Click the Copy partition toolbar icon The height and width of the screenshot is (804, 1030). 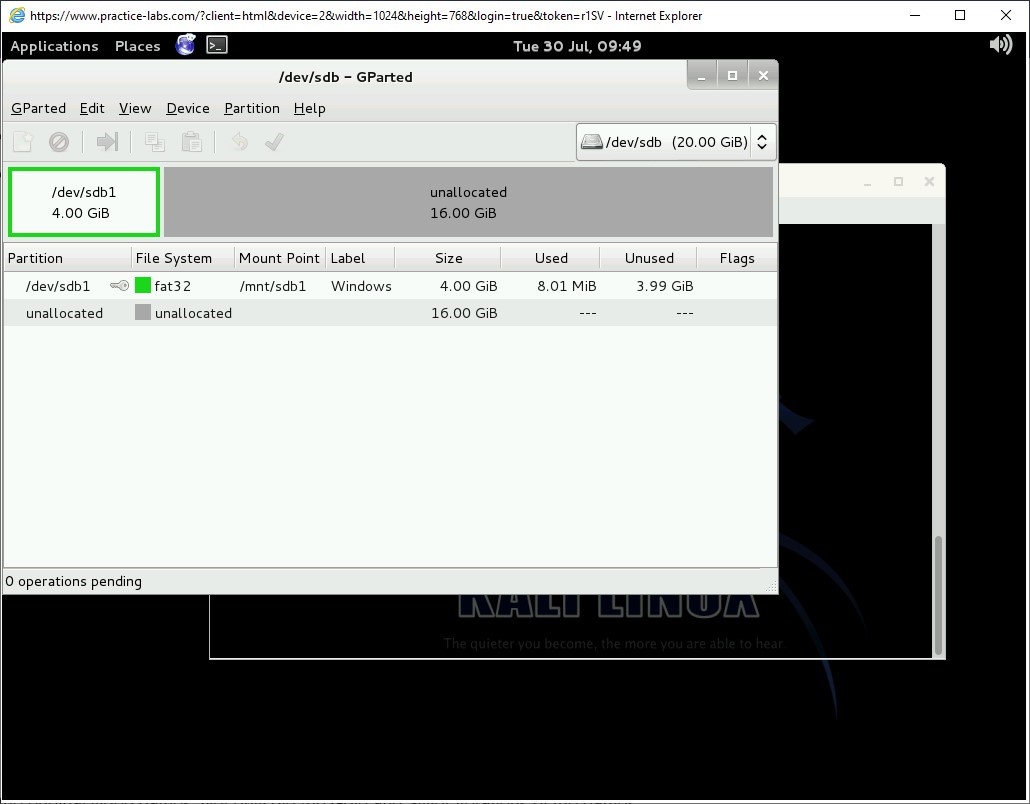[x=154, y=142]
